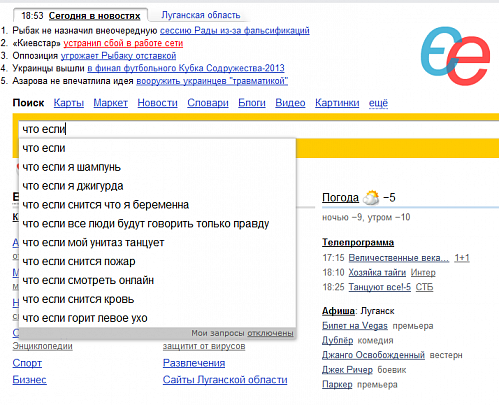Open the Спорт category link
499x405 pixels.
point(27,363)
